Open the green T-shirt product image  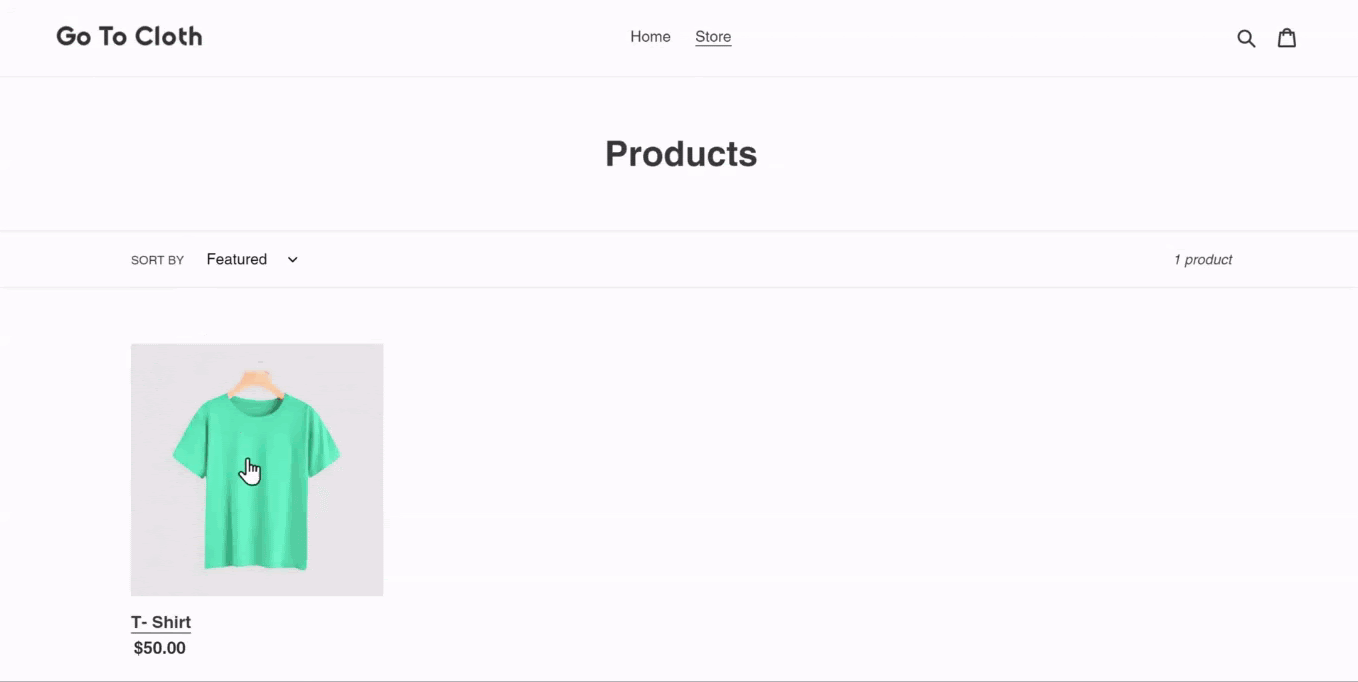(257, 470)
